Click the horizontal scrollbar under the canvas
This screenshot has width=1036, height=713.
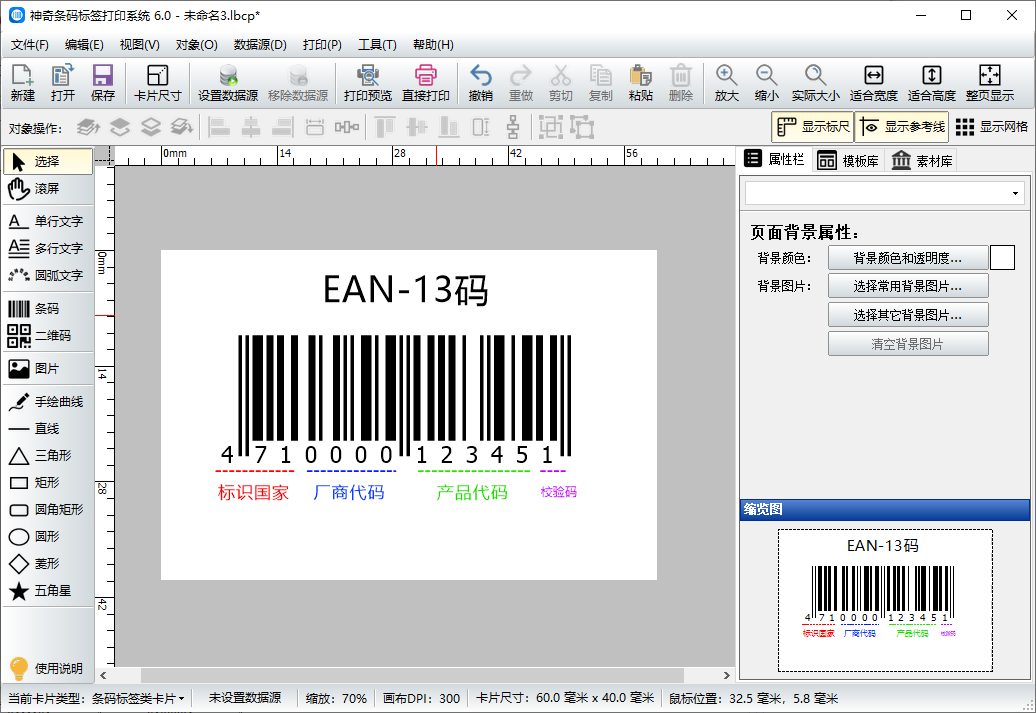tap(412, 675)
